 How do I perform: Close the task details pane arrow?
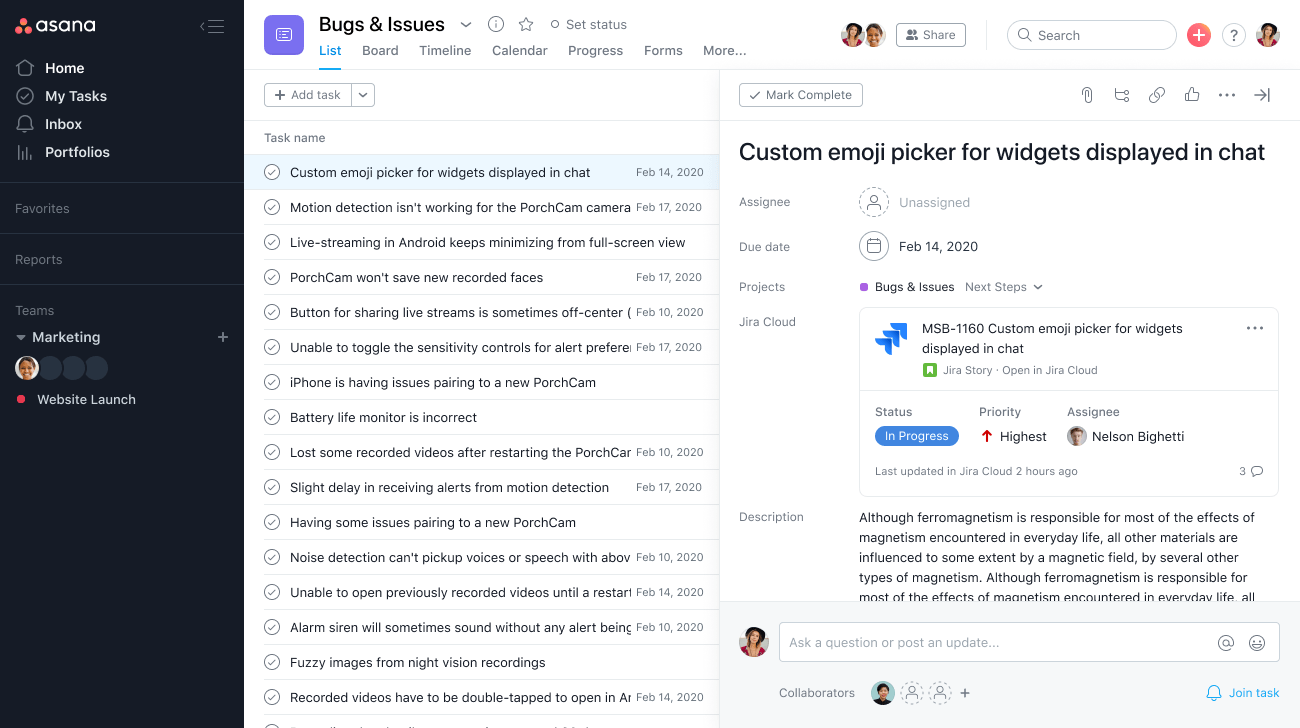pos(1262,95)
